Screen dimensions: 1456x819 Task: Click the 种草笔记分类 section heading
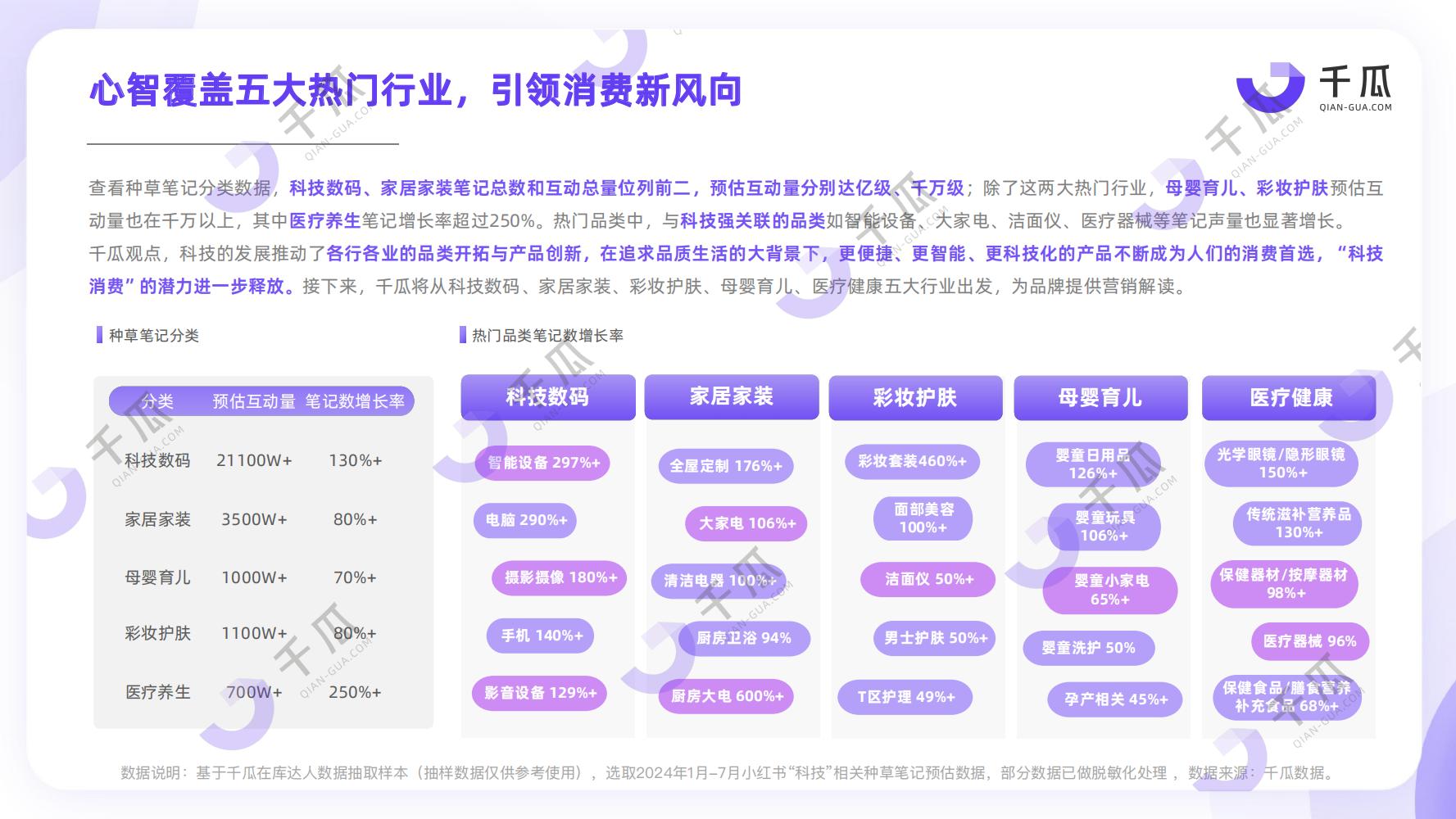154,336
